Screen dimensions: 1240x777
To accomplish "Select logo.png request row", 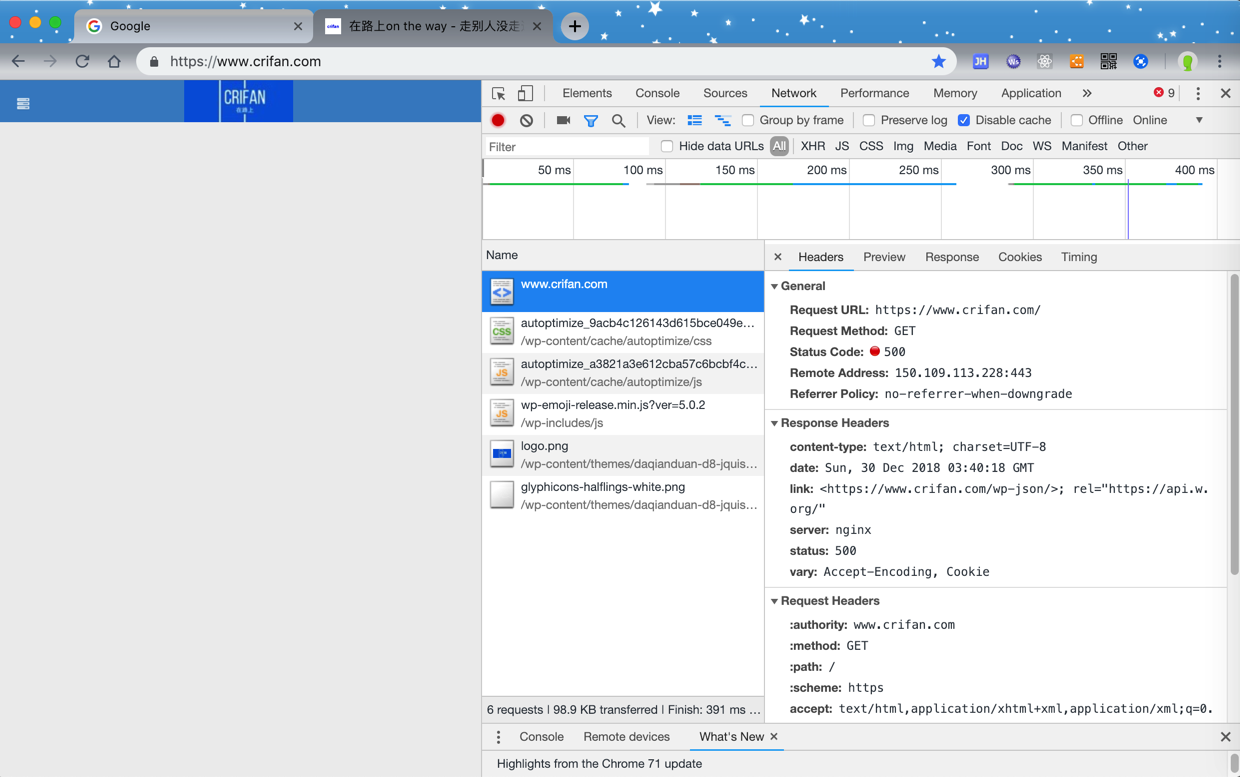I will coord(623,454).
